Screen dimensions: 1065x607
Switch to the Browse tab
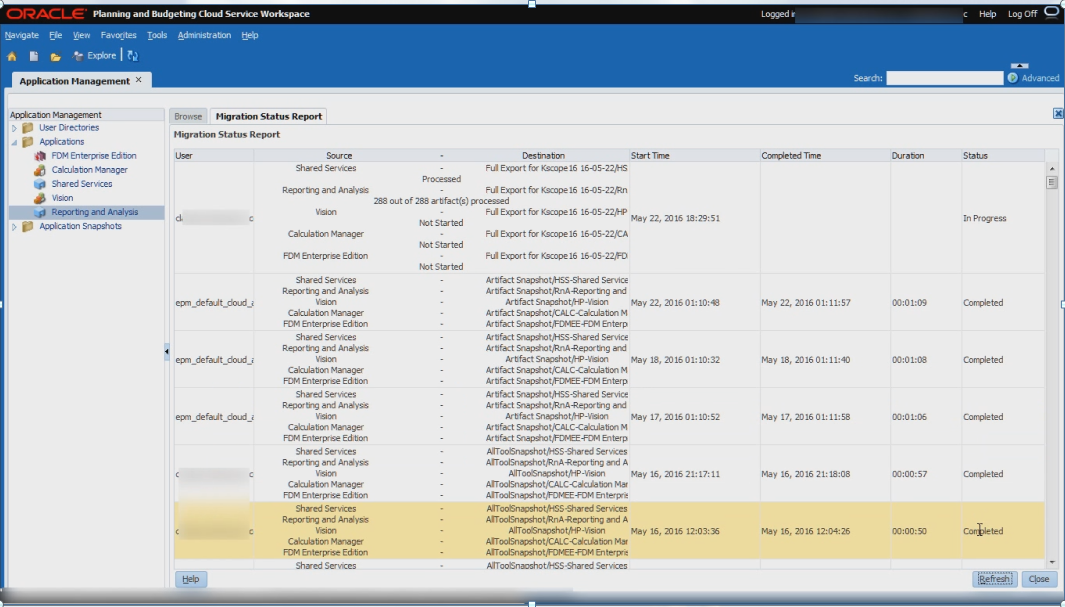click(188, 116)
